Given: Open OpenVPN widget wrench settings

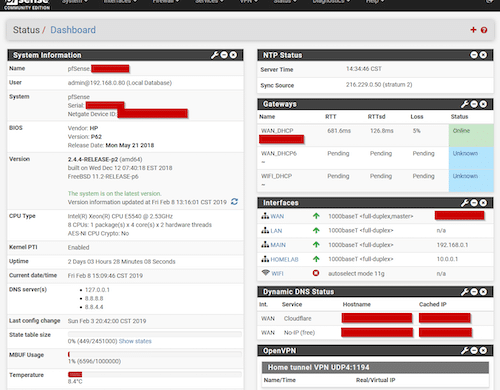Looking at the screenshot, I should (x=465, y=350).
